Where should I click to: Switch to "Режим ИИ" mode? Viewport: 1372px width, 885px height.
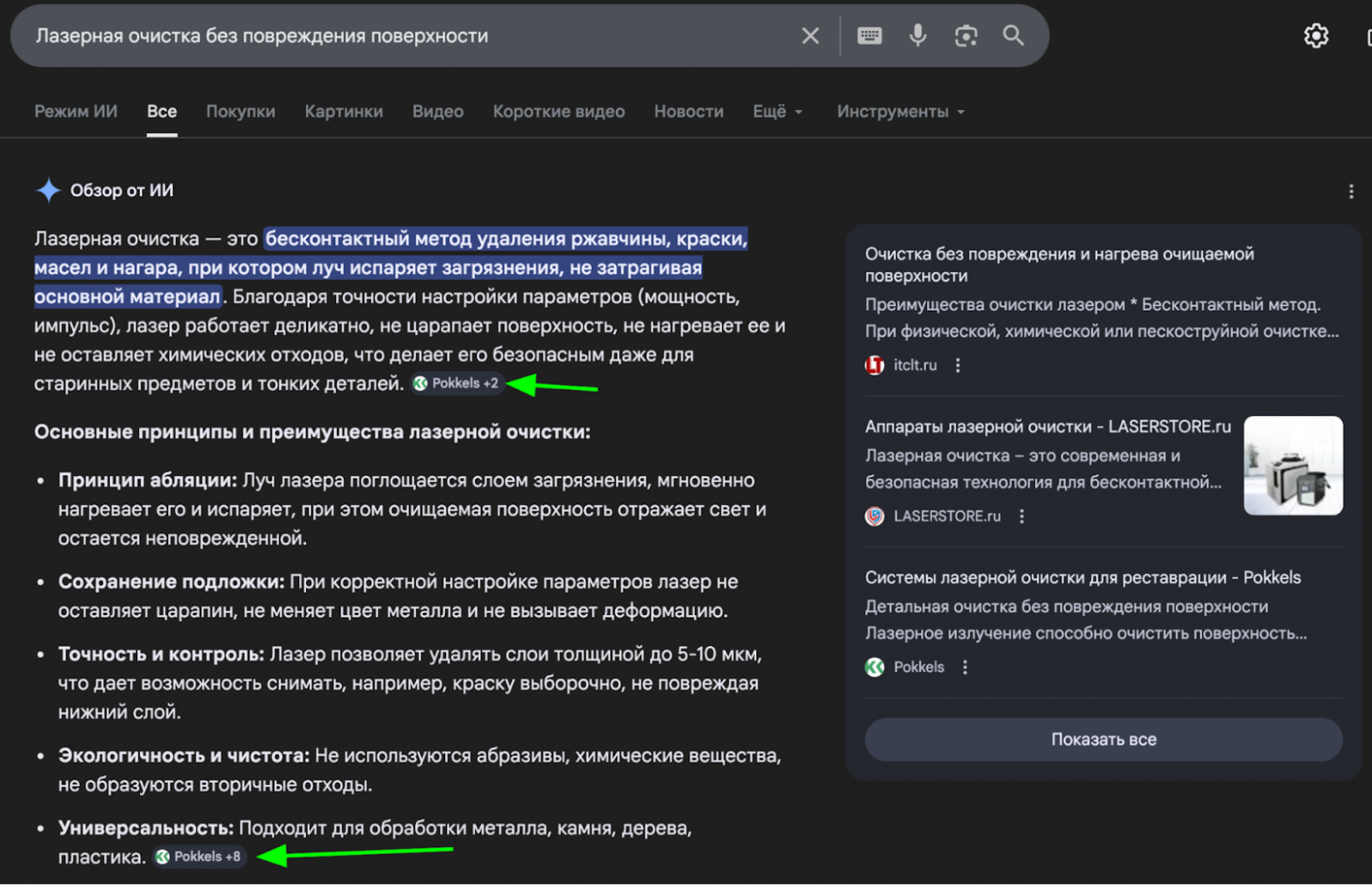[76, 112]
